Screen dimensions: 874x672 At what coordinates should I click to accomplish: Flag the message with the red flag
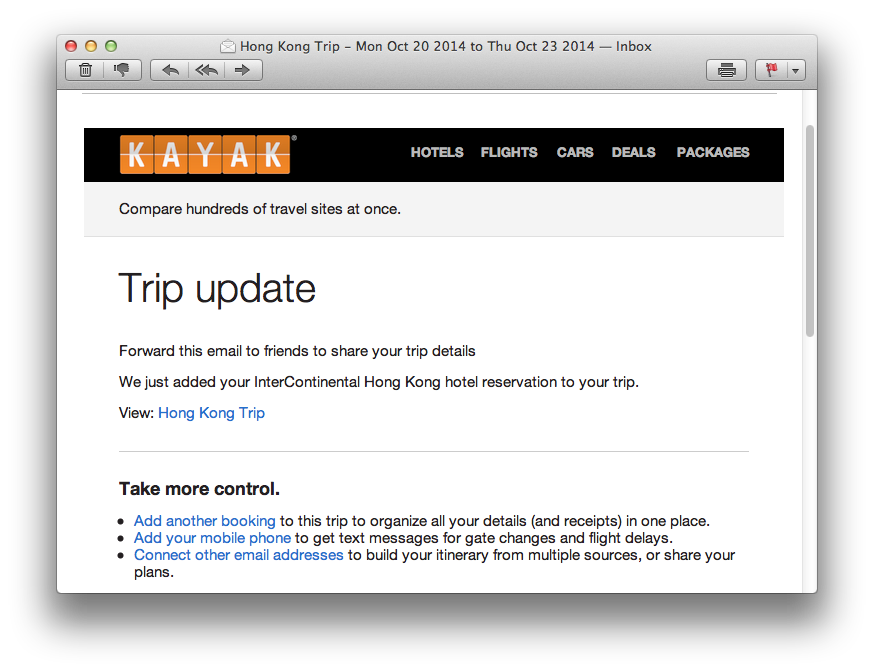(x=771, y=70)
